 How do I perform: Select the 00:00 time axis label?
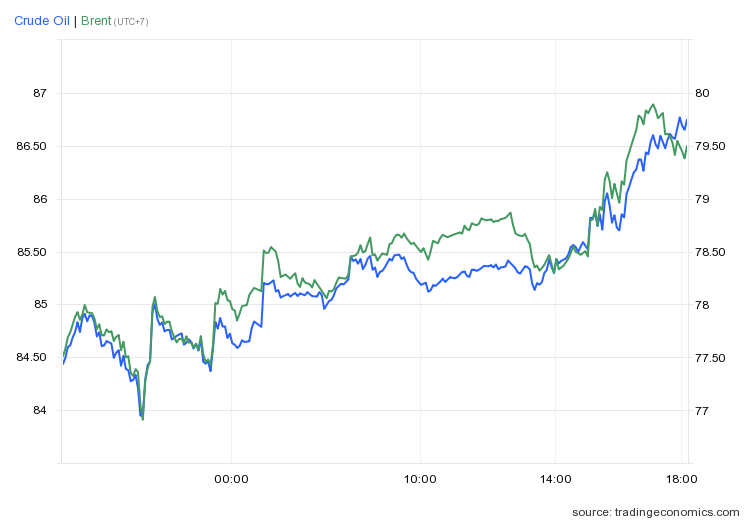231,479
